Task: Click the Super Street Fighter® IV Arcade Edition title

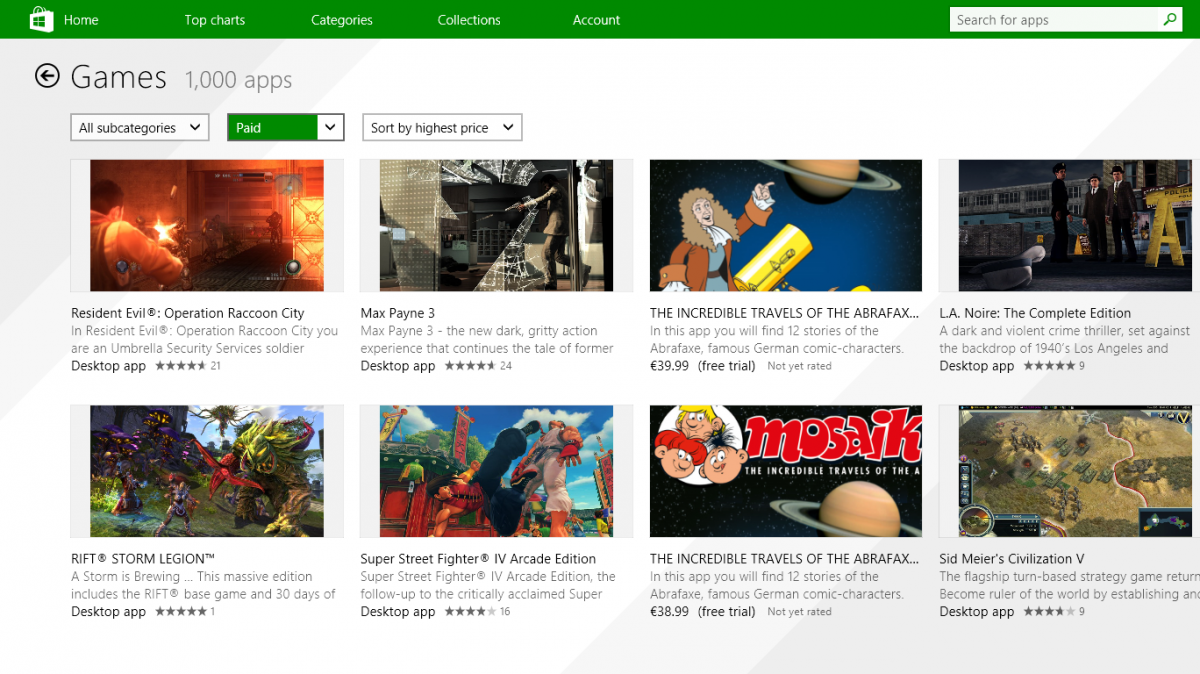Action: 478,559
